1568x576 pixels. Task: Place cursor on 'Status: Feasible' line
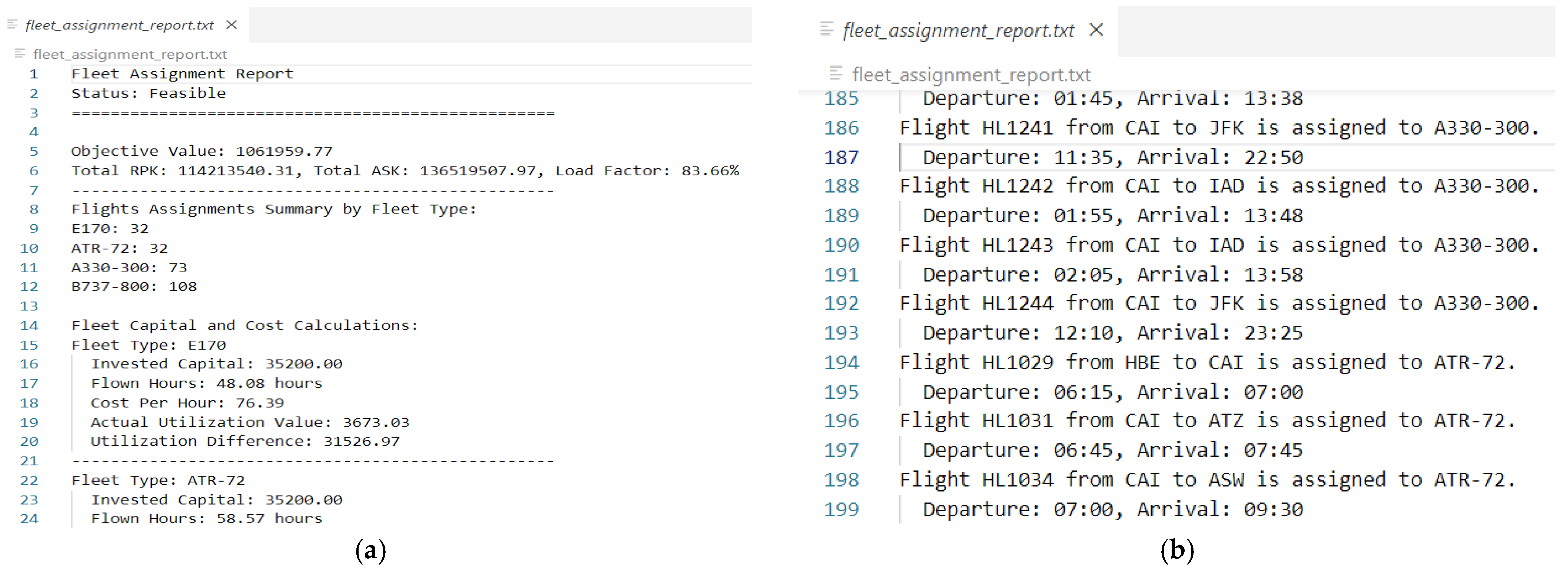tap(148, 93)
